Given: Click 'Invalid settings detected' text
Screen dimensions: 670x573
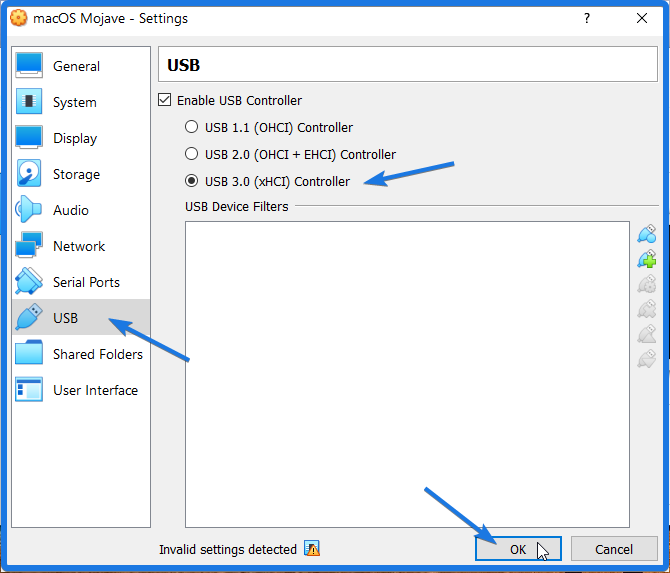Looking at the screenshot, I should pyautogui.click(x=228, y=549).
